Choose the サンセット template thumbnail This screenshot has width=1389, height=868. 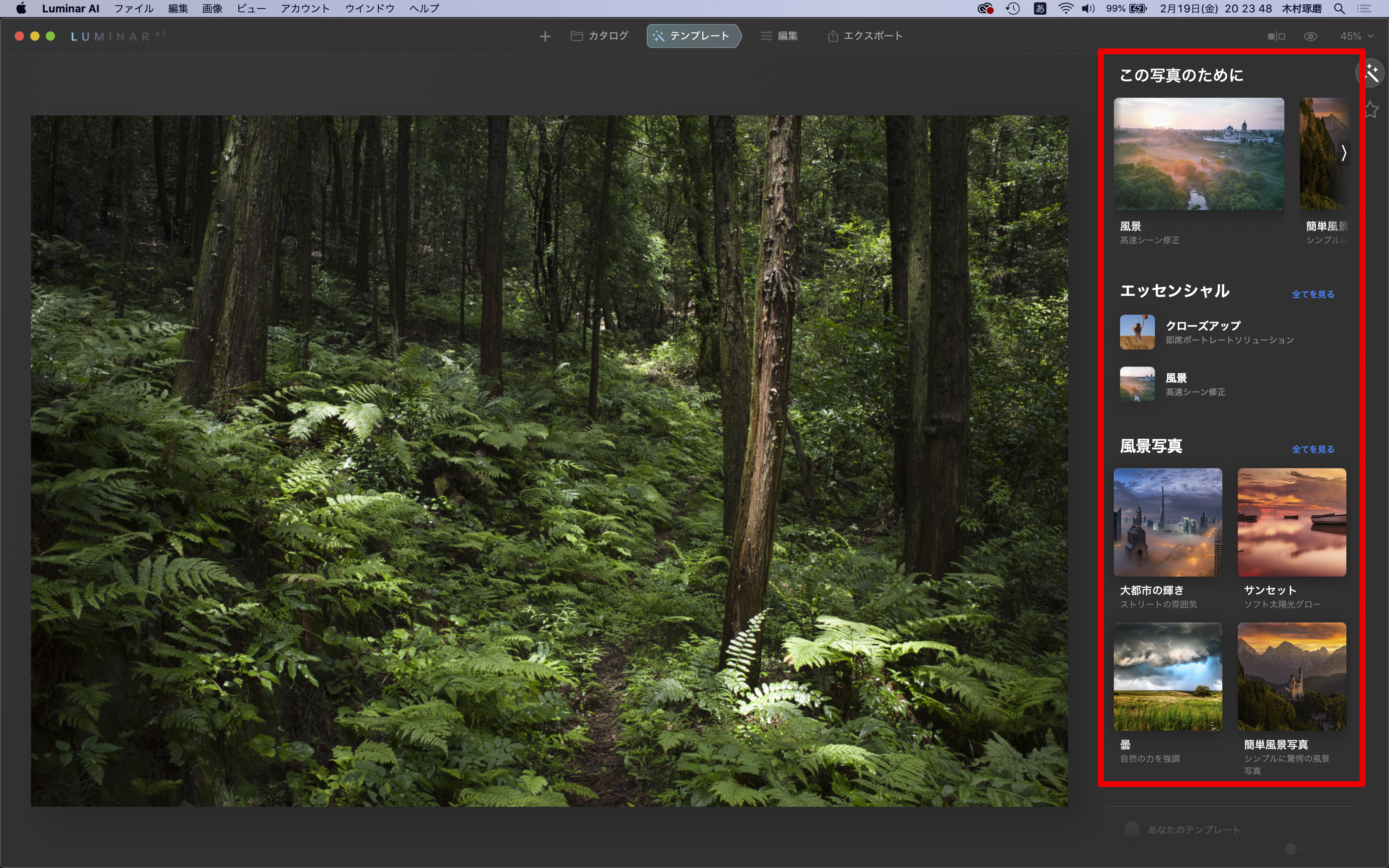[x=1291, y=522]
